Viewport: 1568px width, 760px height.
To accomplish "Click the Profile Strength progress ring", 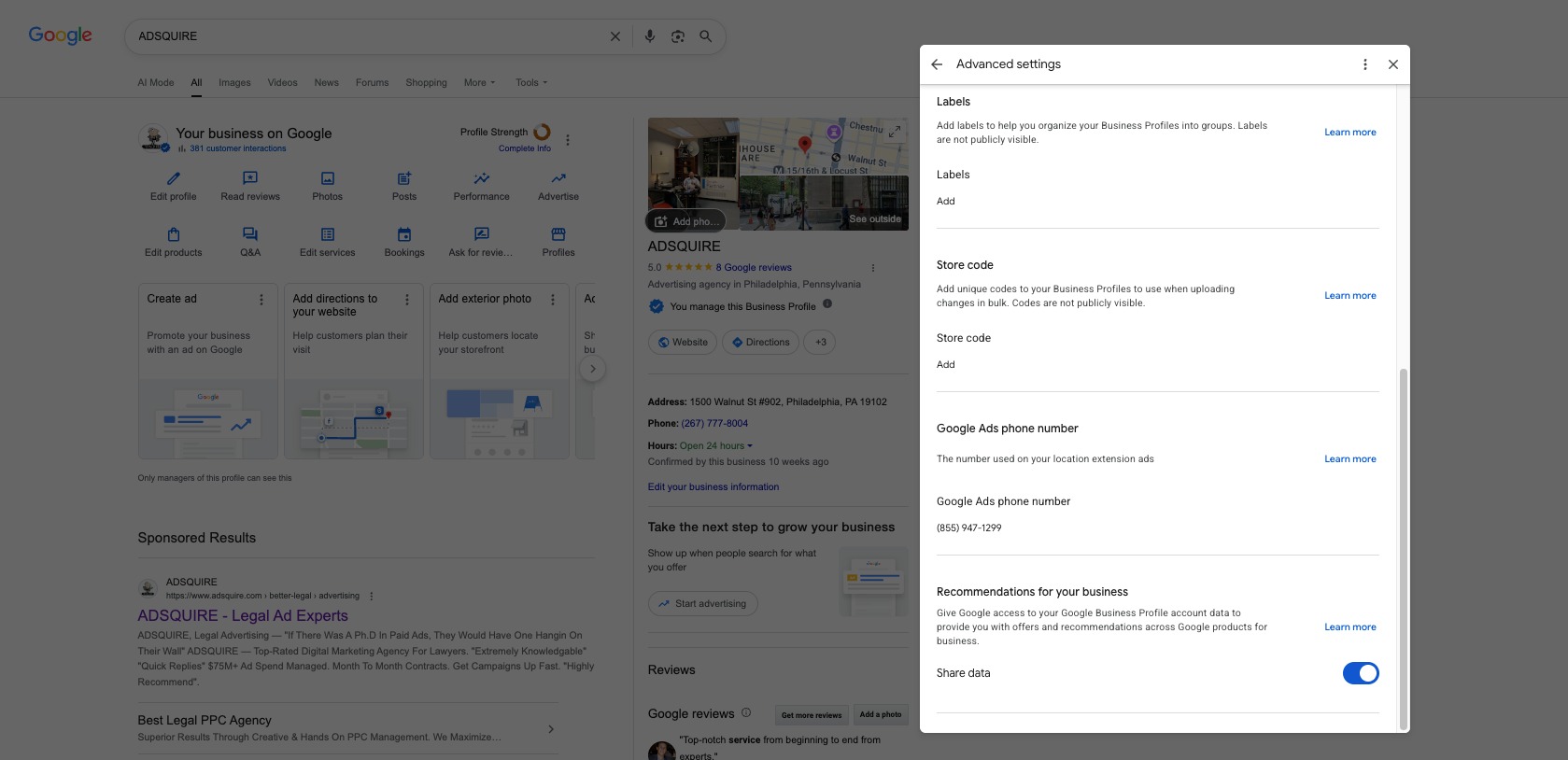I will (542, 133).
